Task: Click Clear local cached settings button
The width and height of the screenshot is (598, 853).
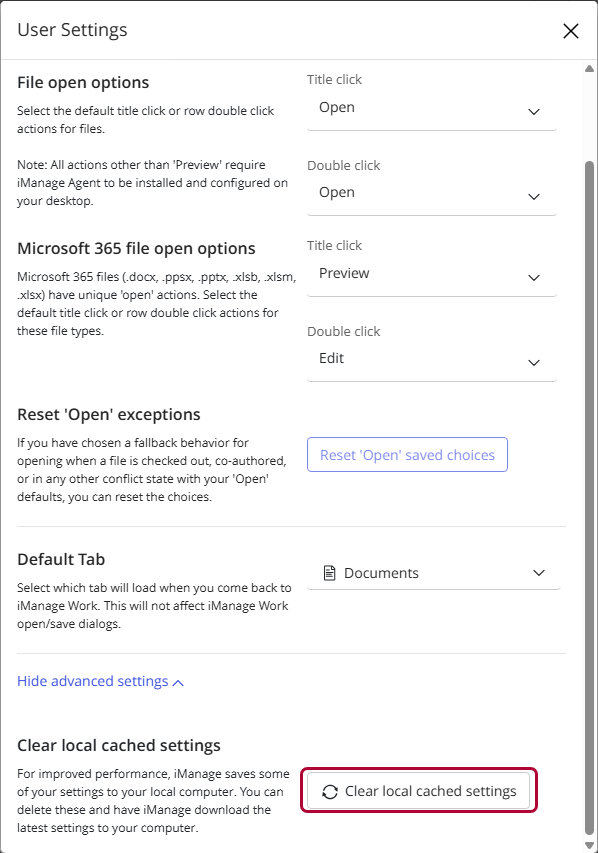Action: (x=418, y=791)
